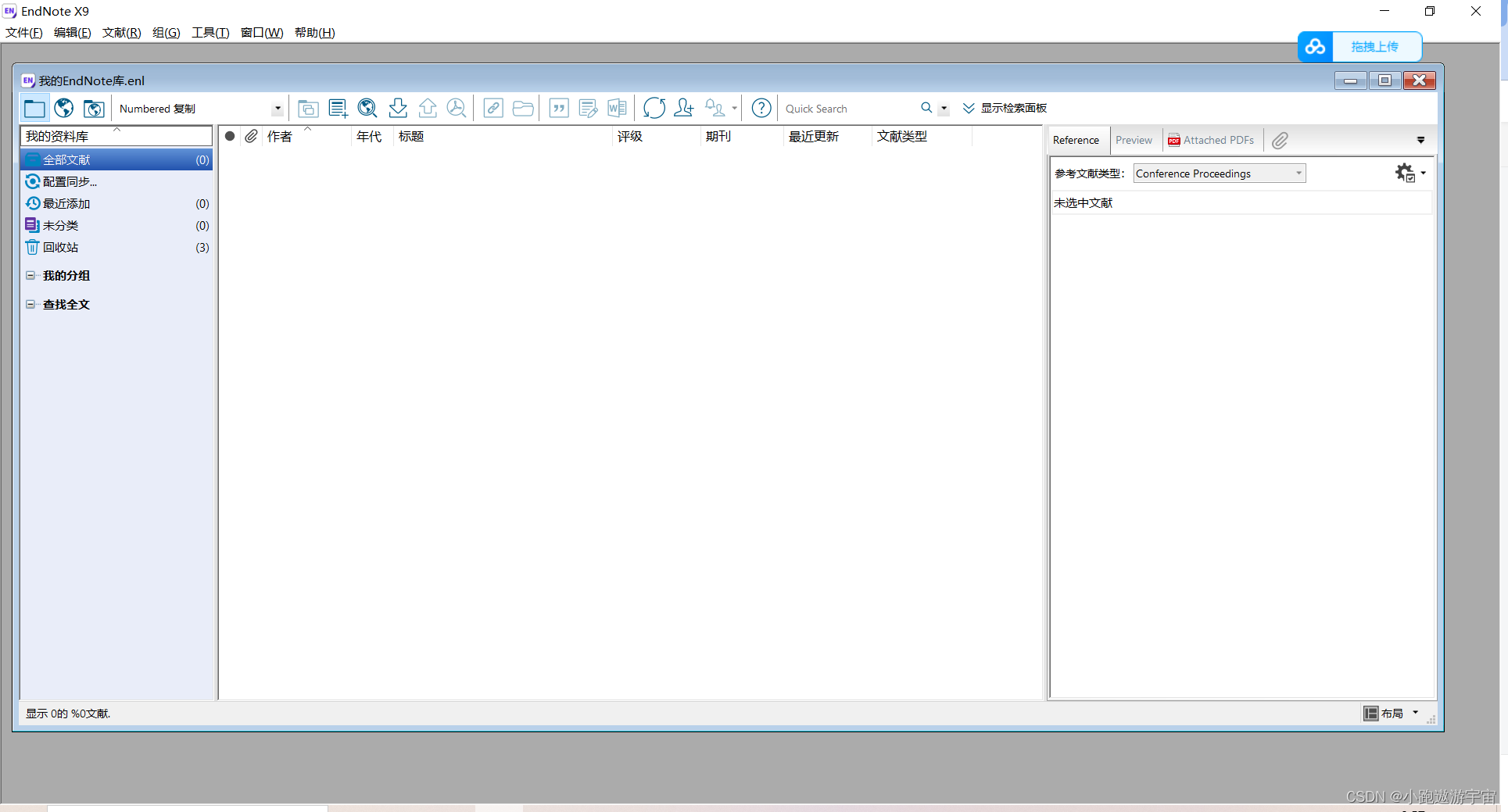Screen dimensions: 1508x812
Task: Sort by 最近更新 column header
Action: point(827,136)
